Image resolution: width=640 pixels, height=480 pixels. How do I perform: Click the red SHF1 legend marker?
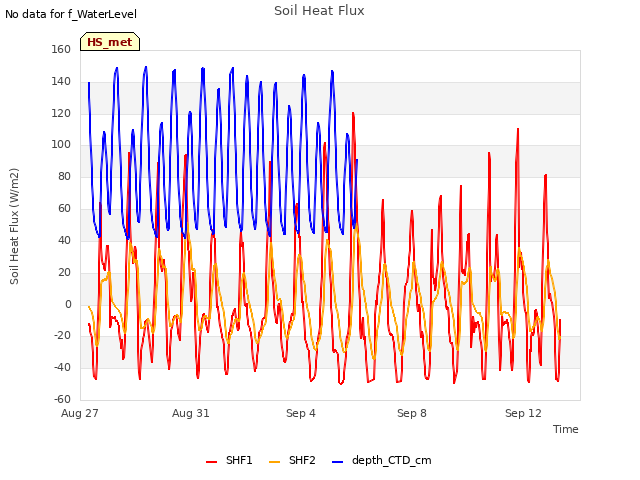click(x=211, y=462)
